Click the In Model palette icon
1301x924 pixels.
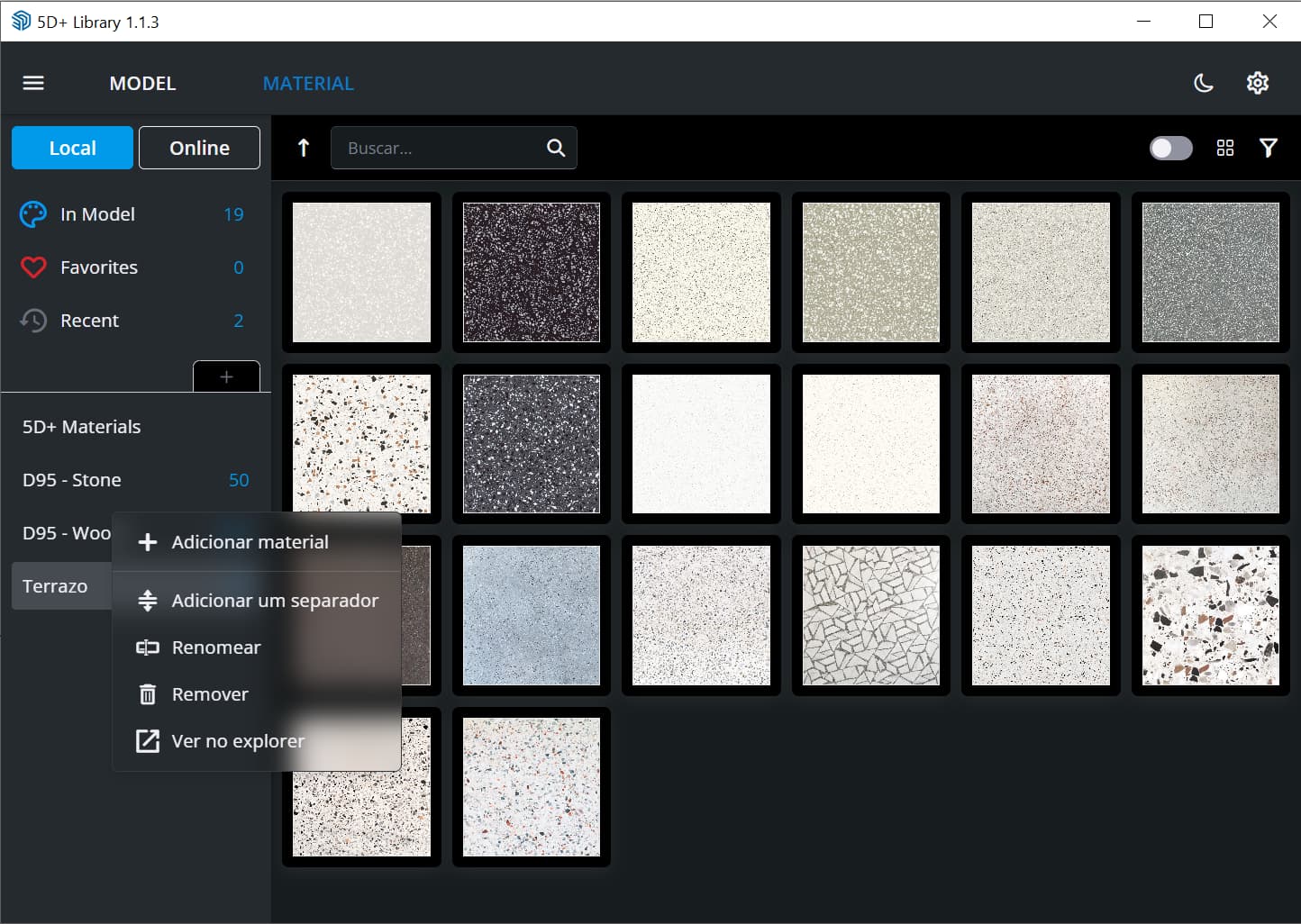tap(33, 213)
